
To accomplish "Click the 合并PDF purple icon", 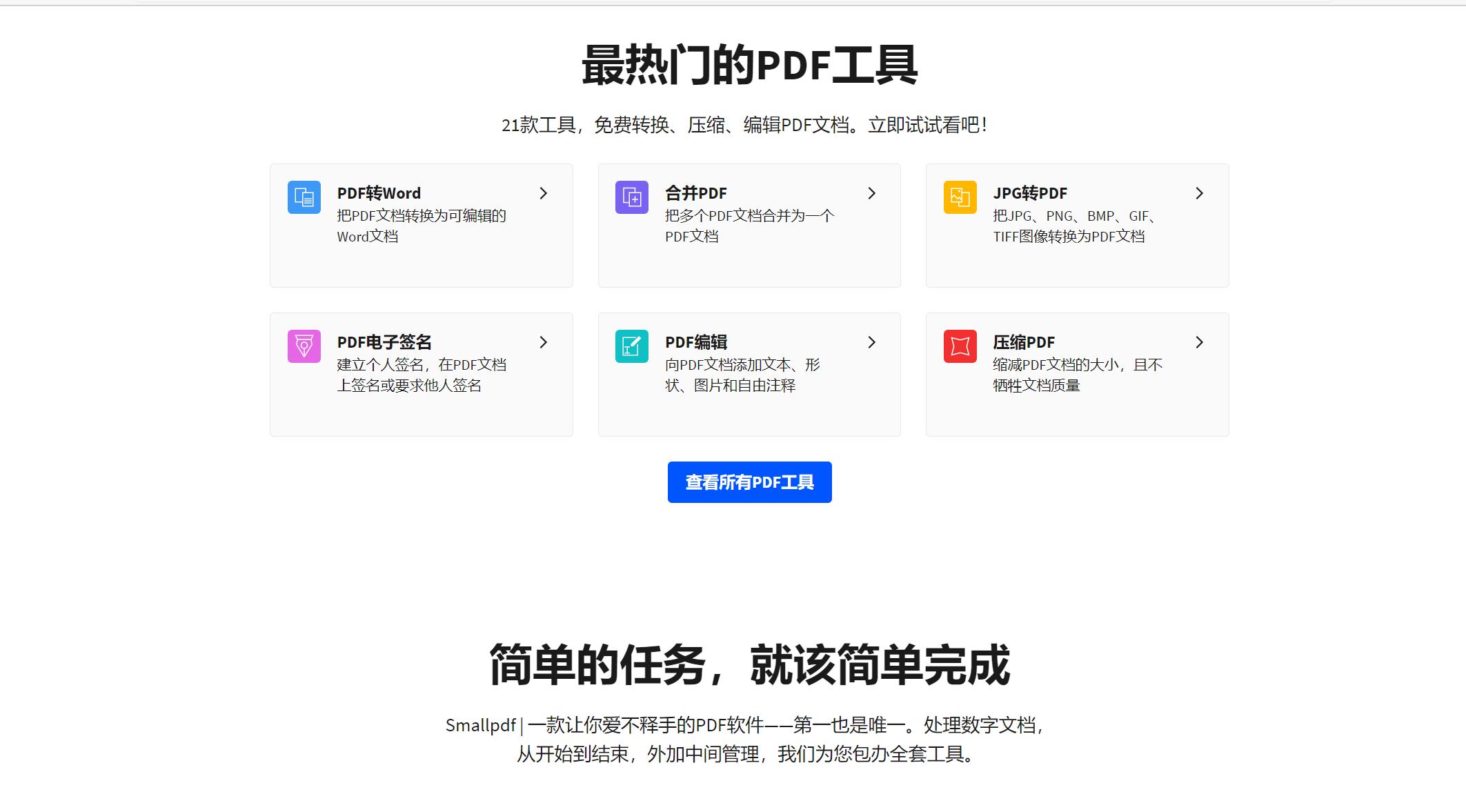I will pos(631,197).
